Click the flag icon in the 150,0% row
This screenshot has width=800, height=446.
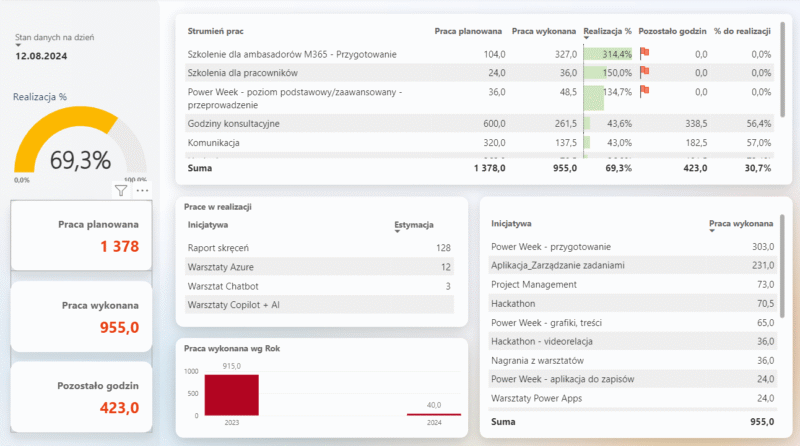coord(645,73)
